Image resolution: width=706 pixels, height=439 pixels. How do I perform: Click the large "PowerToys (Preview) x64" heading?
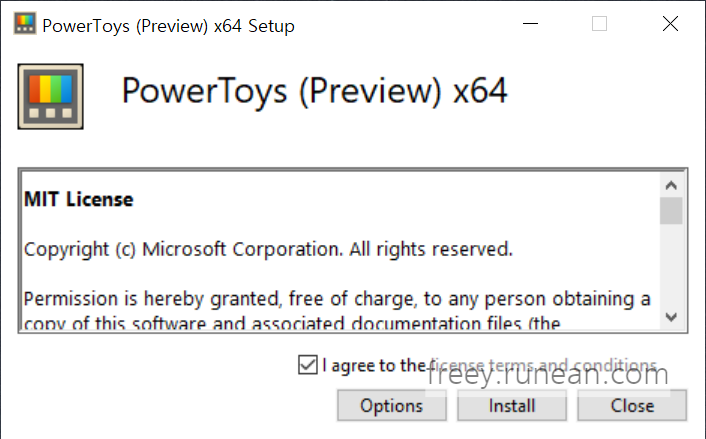point(315,91)
